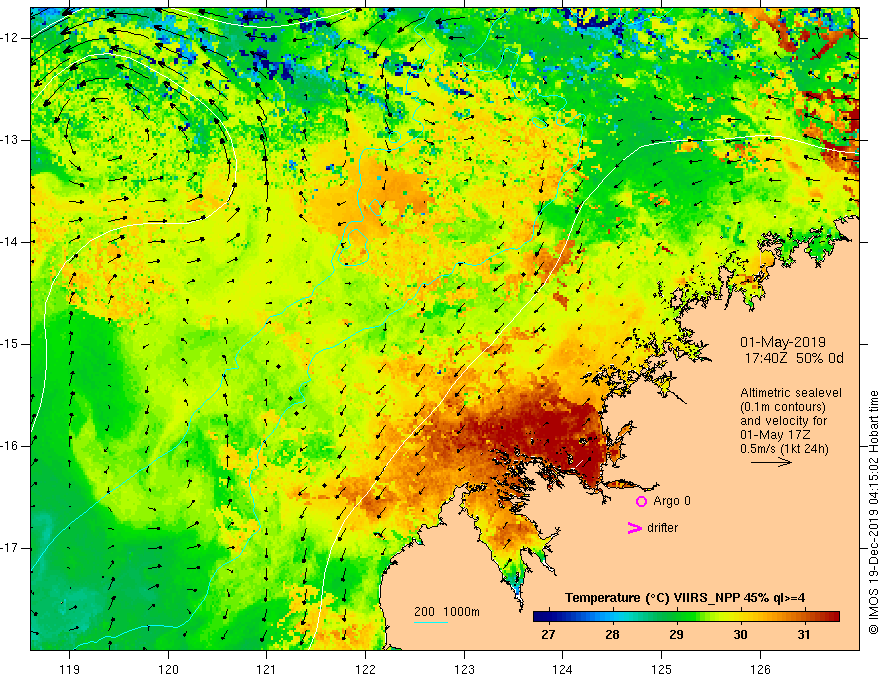Click the colorbar value 28
The image size is (880, 680).
click(x=612, y=635)
